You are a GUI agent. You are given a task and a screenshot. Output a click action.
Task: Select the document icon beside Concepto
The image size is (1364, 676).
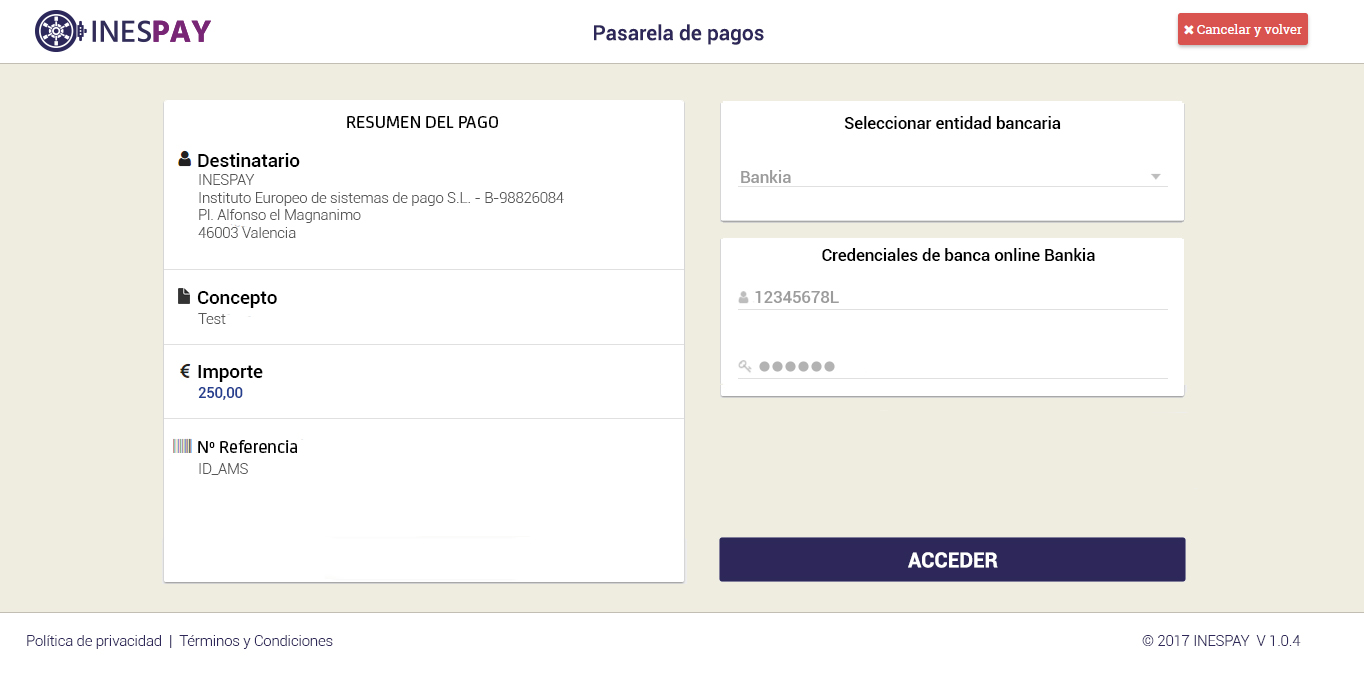point(184,294)
